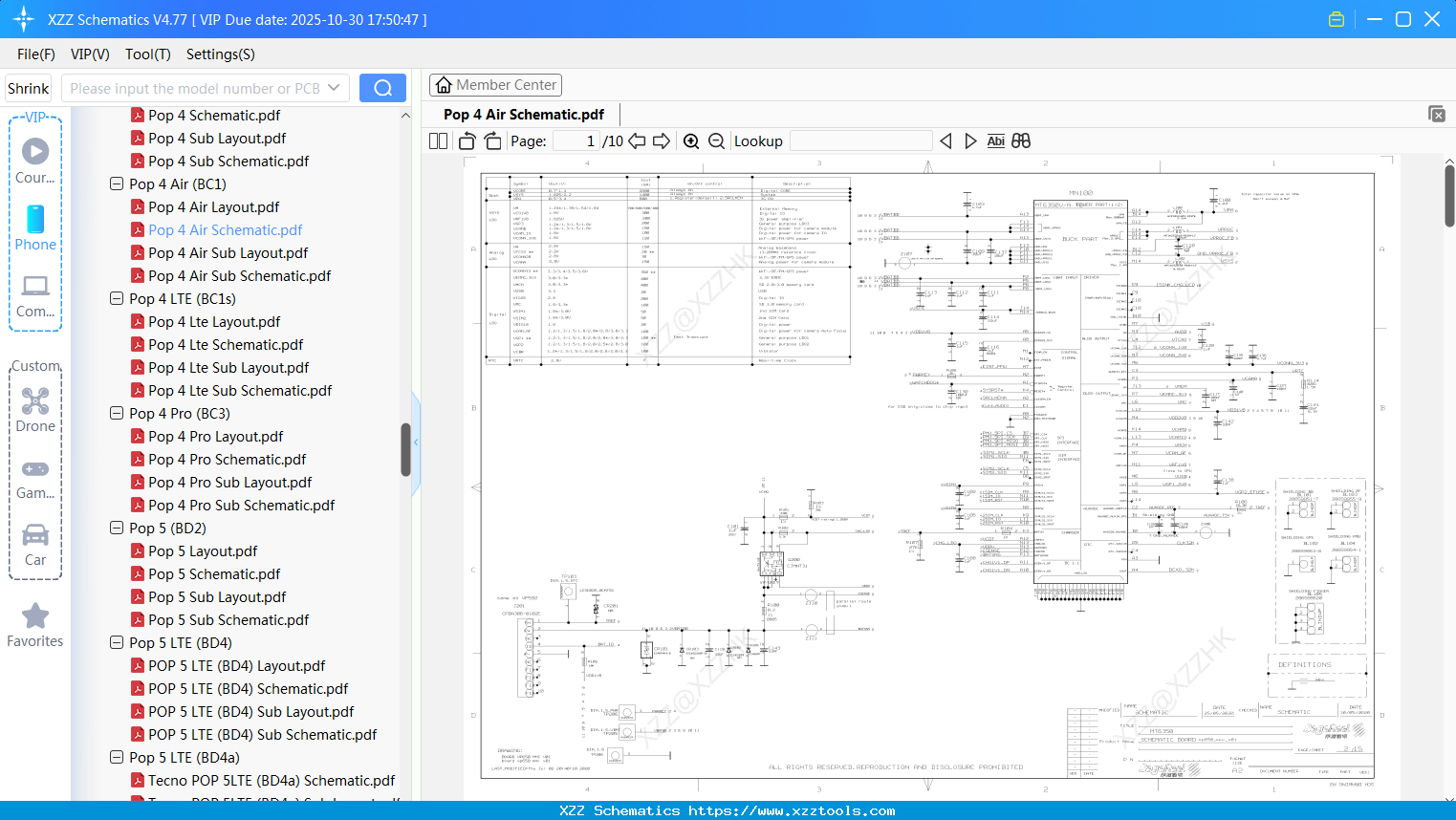The width and height of the screenshot is (1456, 820).
Task: Toggle match case with the Abi button
Action: pos(996,140)
